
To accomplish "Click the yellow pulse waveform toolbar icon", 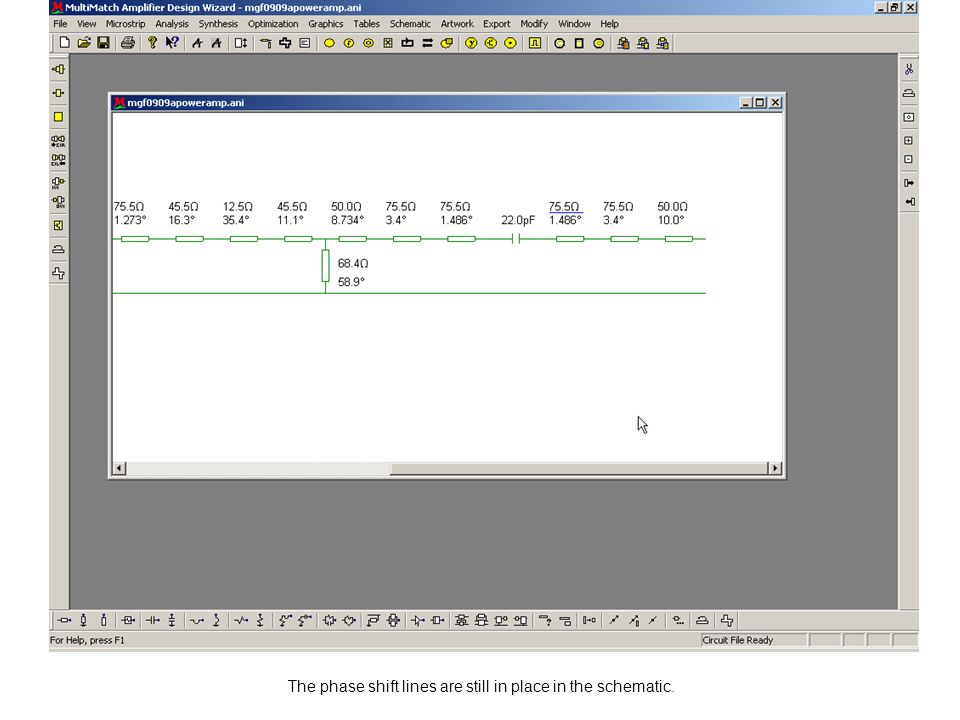I will pos(534,43).
